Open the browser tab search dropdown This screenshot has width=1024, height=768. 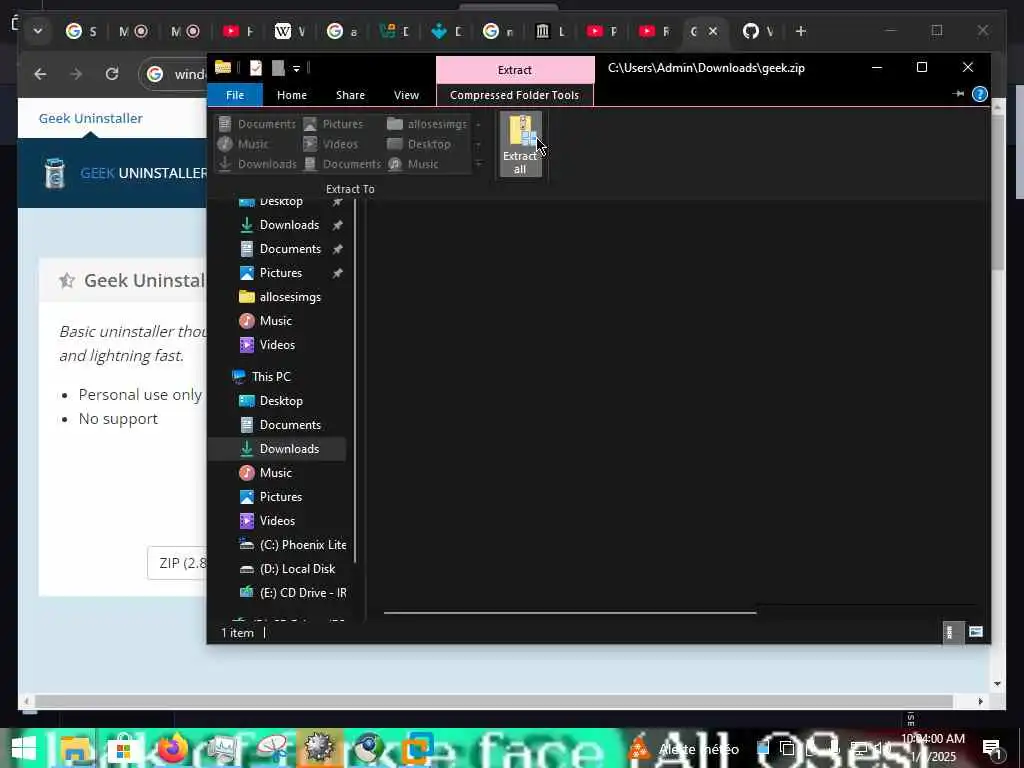click(x=38, y=31)
